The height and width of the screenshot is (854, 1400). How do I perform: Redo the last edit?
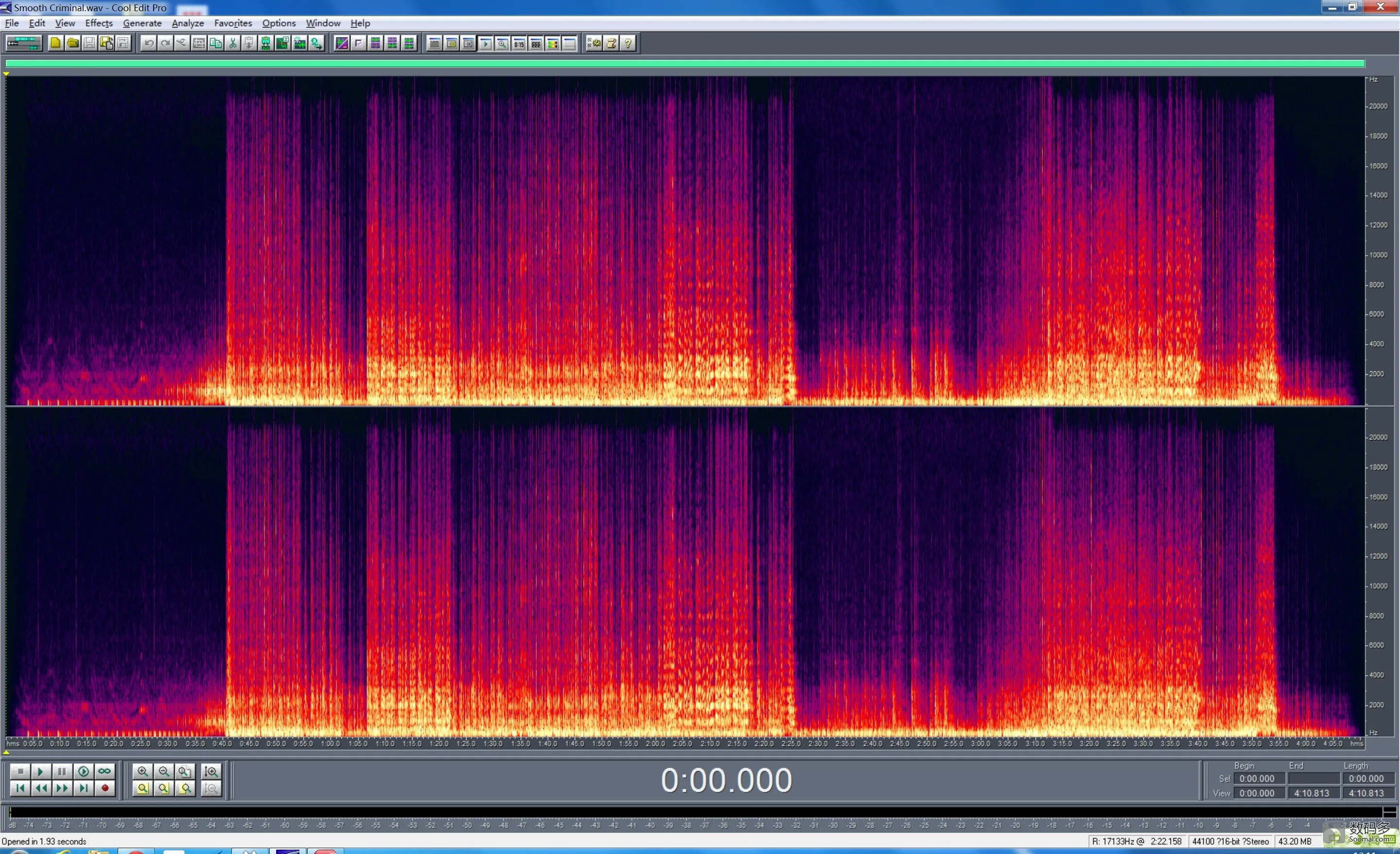[x=165, y=43]
